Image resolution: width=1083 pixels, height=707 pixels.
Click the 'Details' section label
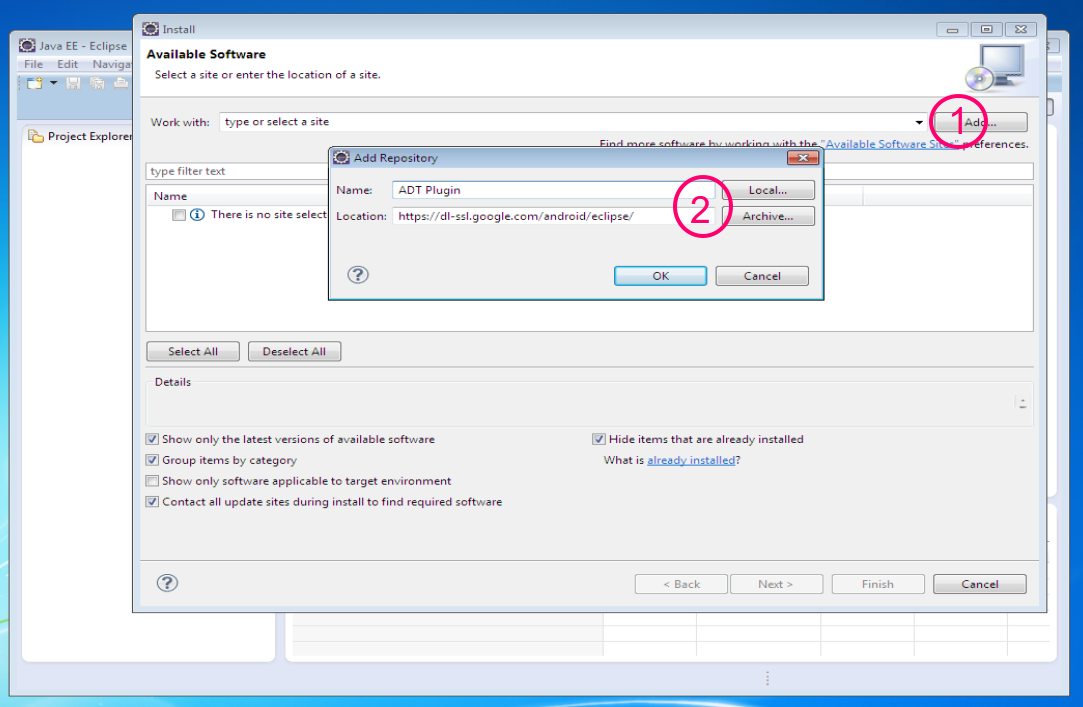(173, 382)
